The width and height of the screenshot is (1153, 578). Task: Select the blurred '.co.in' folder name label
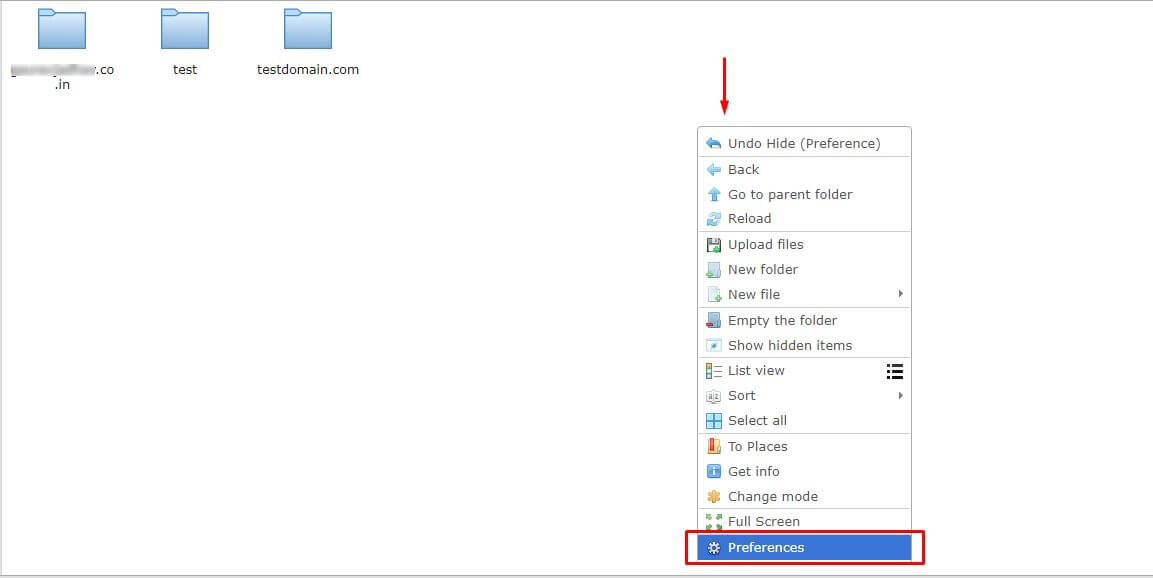pyautogui.click(x=63, y=77)
